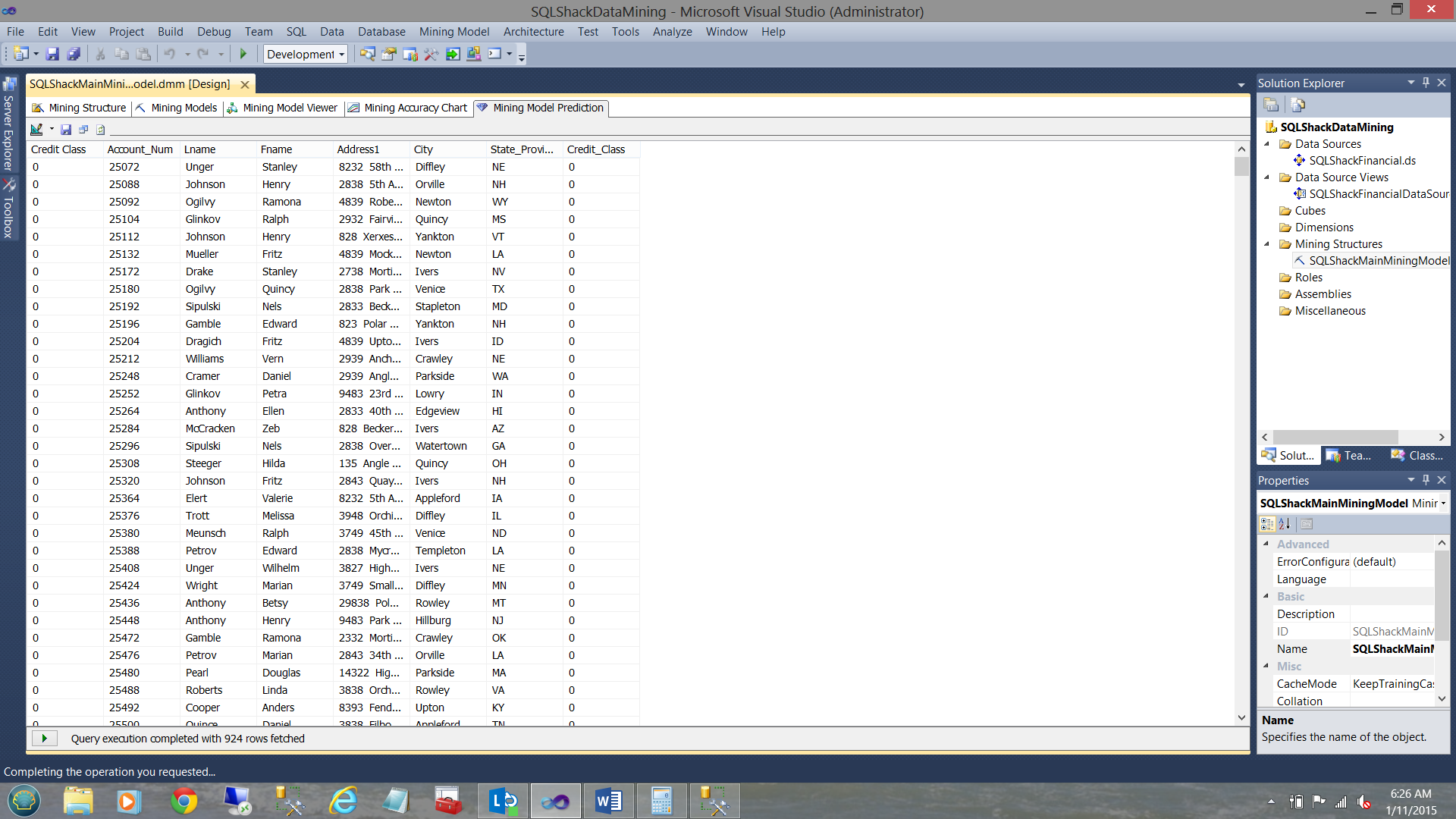Image resolution: width=1456 pixels, height=819 pixels.
Task: Pin the Solution Explorer panel
Action: [1426, 83]
